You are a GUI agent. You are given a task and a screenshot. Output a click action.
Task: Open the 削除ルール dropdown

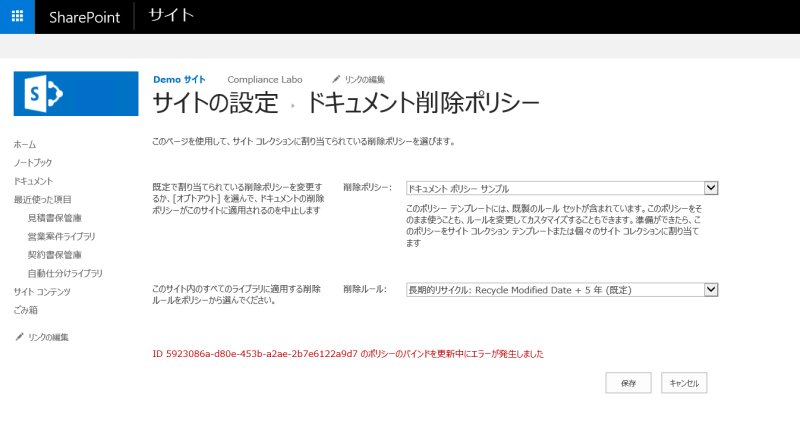[562, 290]
